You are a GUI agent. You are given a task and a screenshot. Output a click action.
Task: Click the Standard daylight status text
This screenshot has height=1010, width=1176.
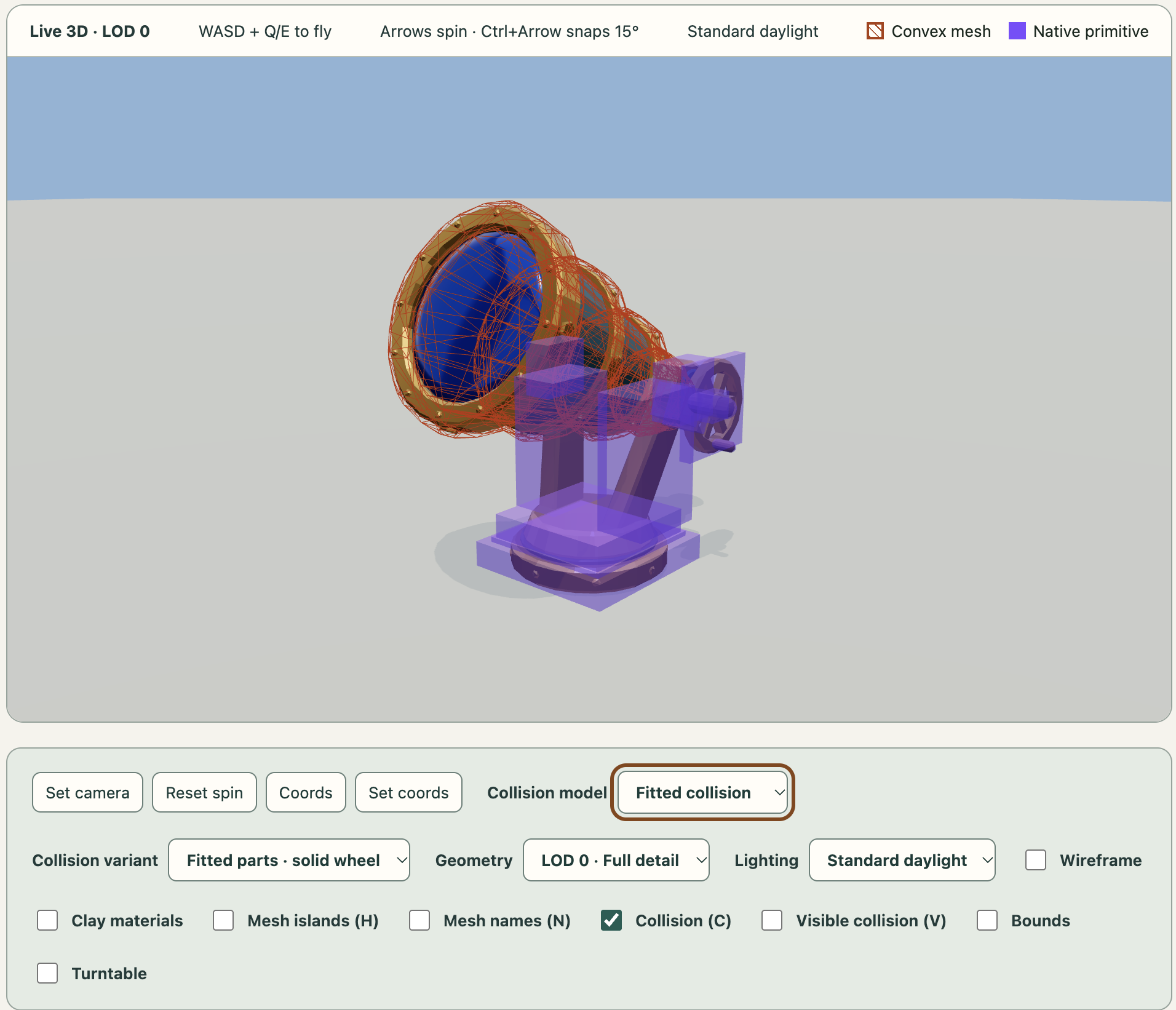coord(752,31)
